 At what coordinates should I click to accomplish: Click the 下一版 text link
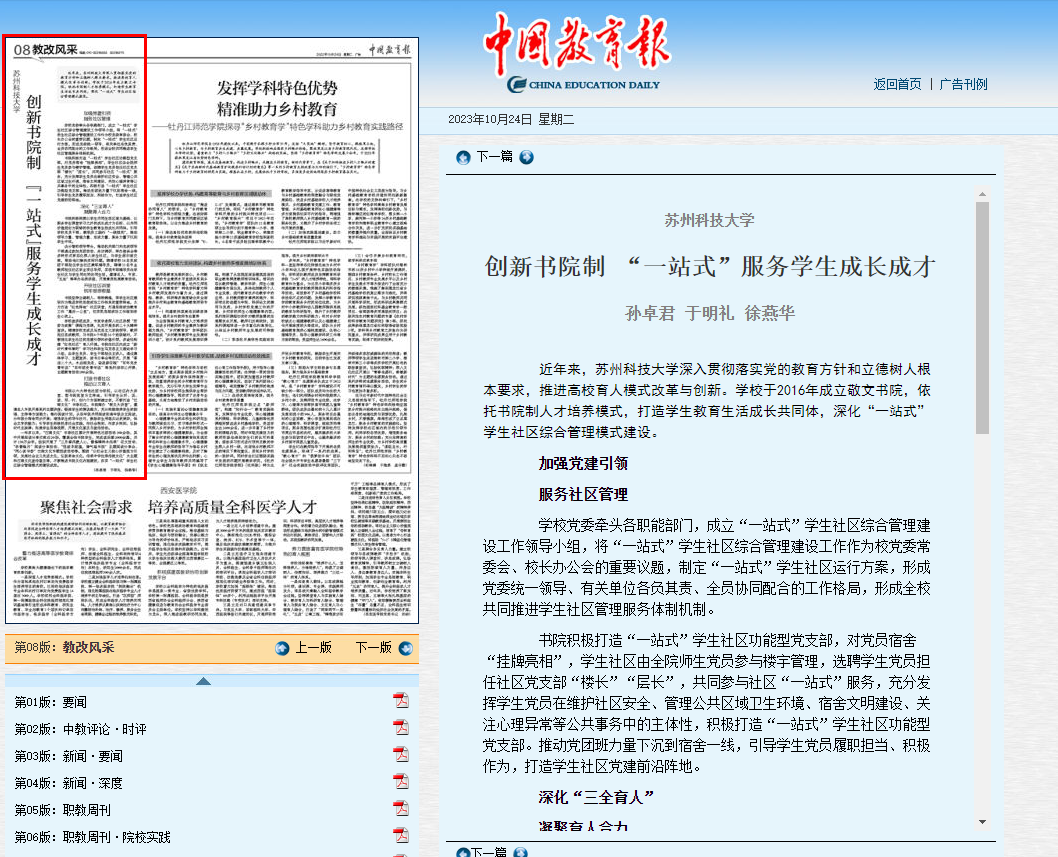[x=373, y=648]
